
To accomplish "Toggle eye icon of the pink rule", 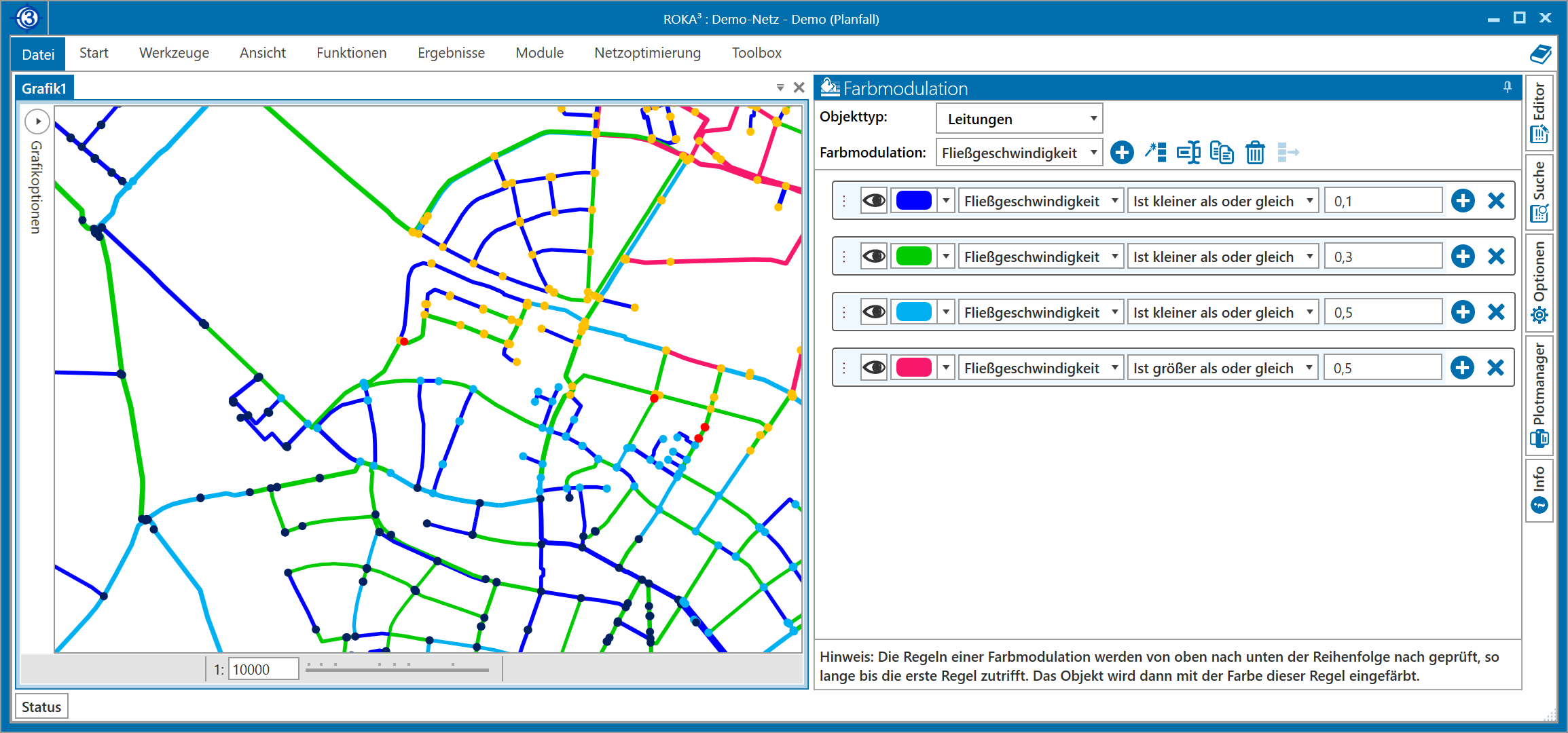I will click(874, 368).
